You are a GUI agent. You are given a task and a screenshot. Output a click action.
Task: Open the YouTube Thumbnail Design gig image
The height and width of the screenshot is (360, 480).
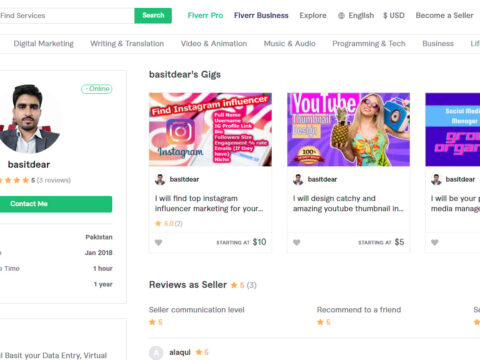point(349,130)
